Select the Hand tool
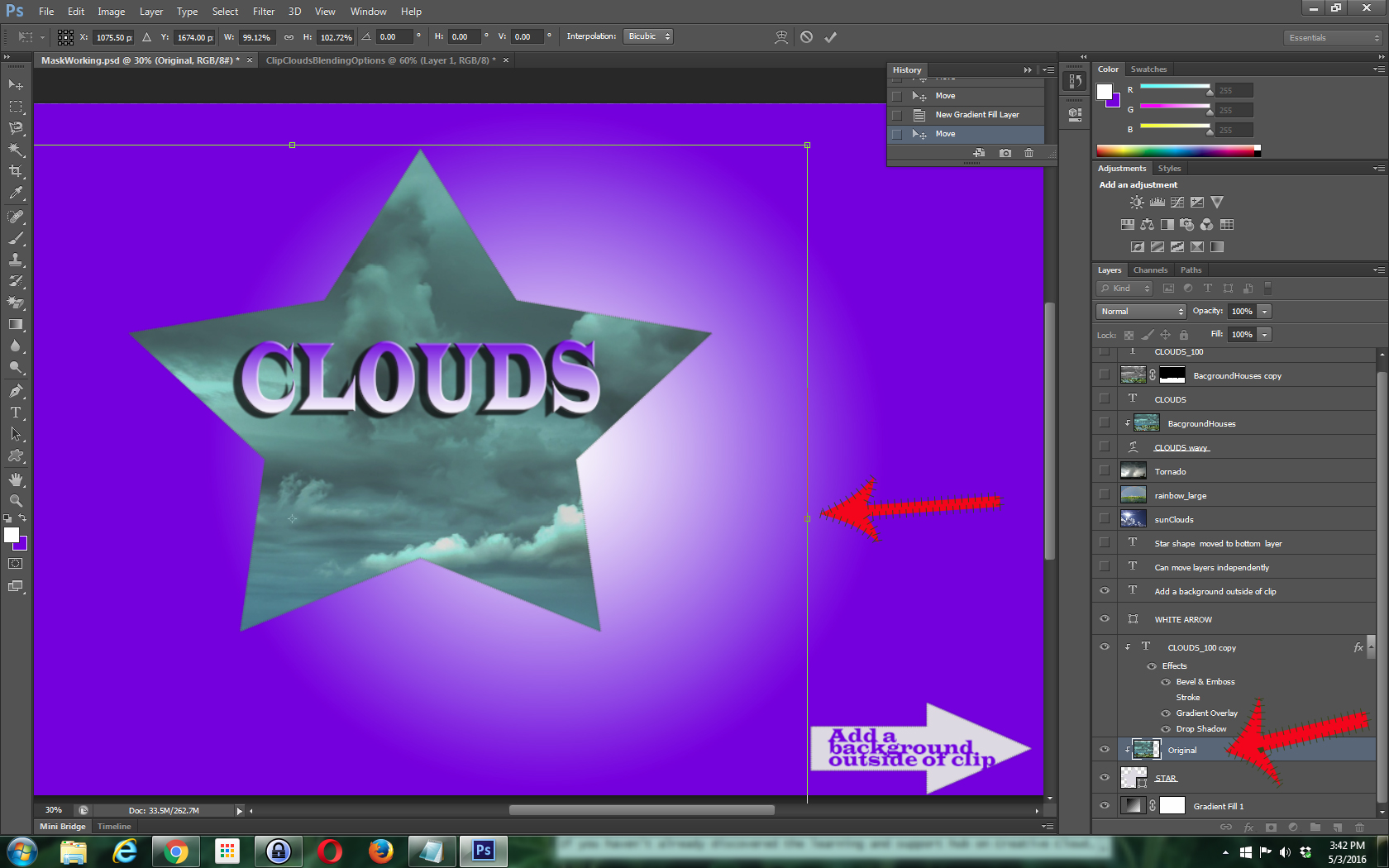Image resolution: width=1389 pixels, height=868 pixels. pyautogui.click(x=16, y=479)
